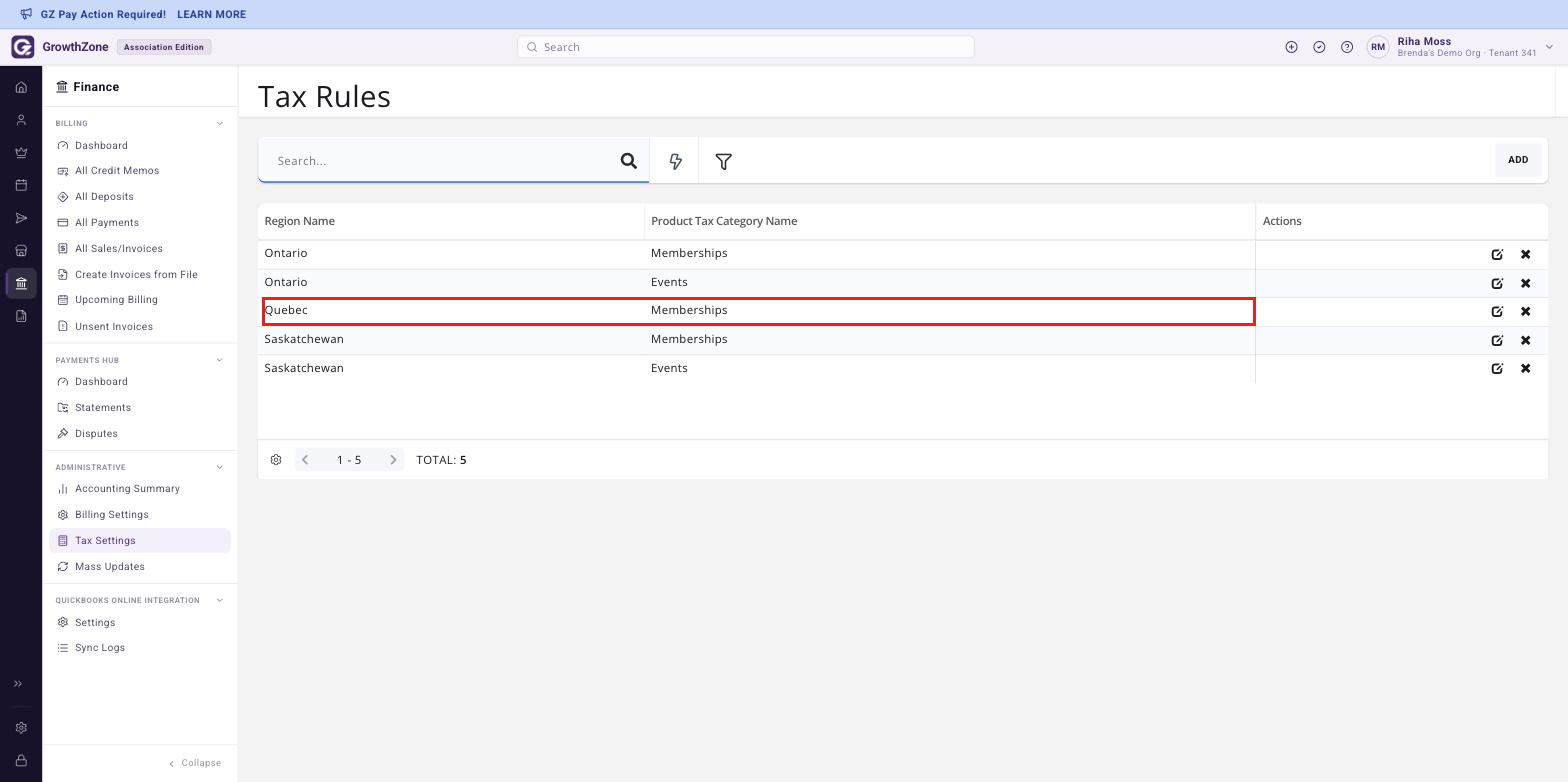This screenshot has width=1568, height=782.
Task: Collapse the Billing section
Action: click(220, 123)
